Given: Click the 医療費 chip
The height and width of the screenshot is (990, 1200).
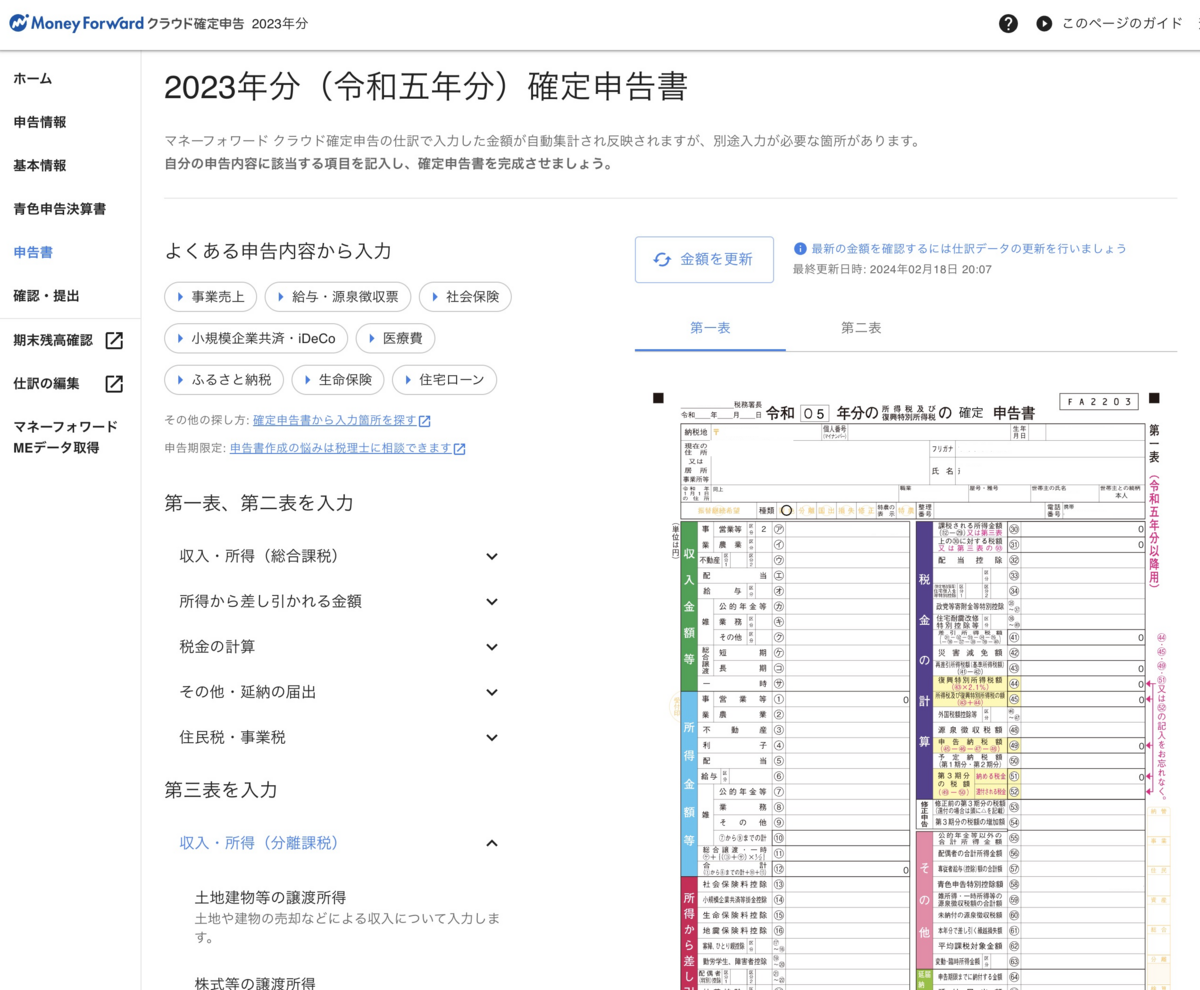Looking at the screenshot, I should pyautogui.click(x=395, y=338).
